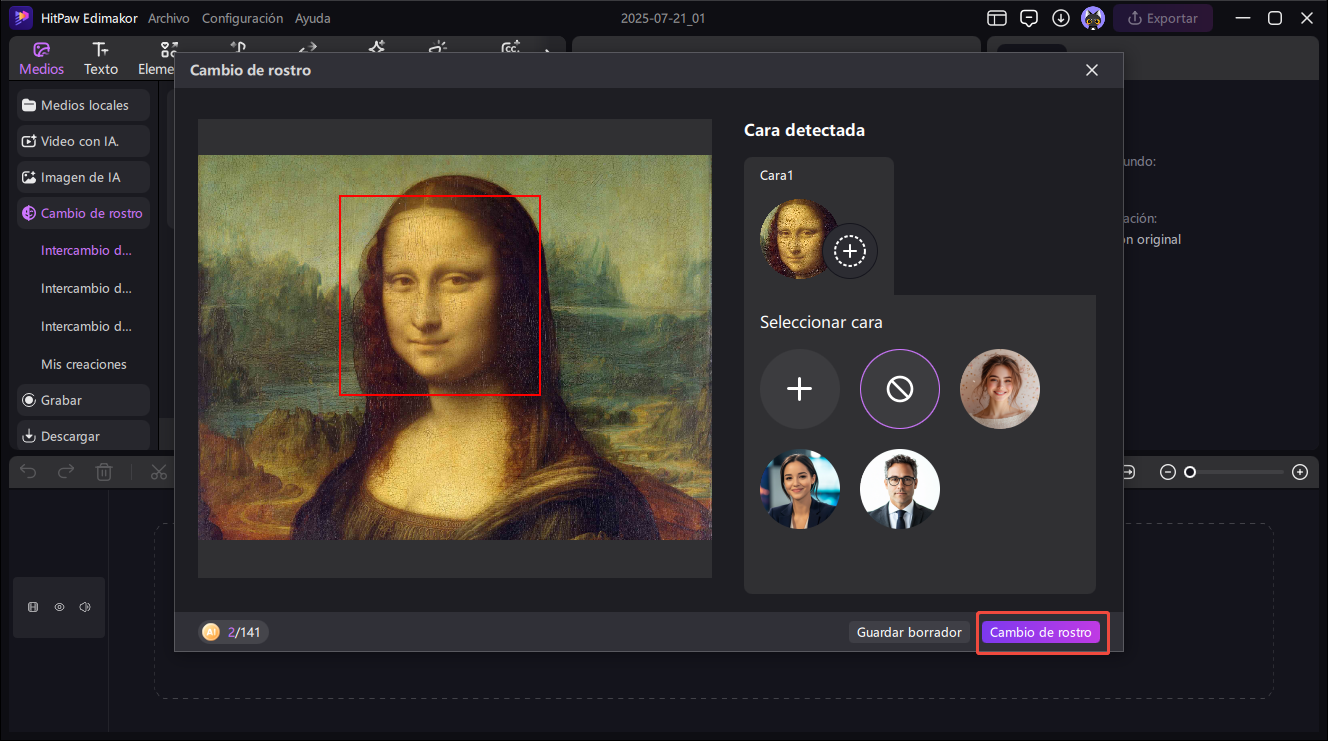Select the Descargar sidebar item

tap(84, 436)
